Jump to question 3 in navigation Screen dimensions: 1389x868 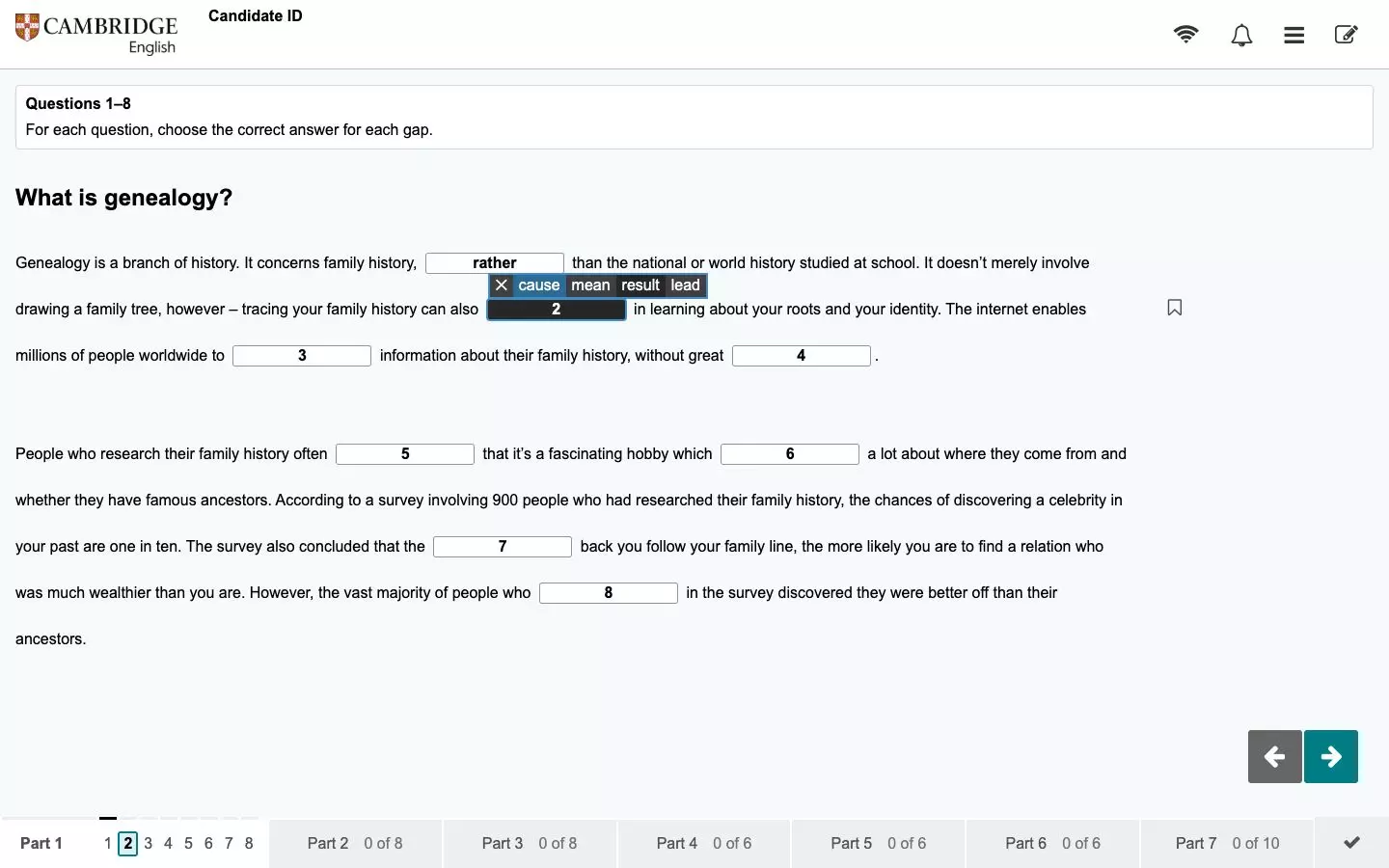point(148,843)
